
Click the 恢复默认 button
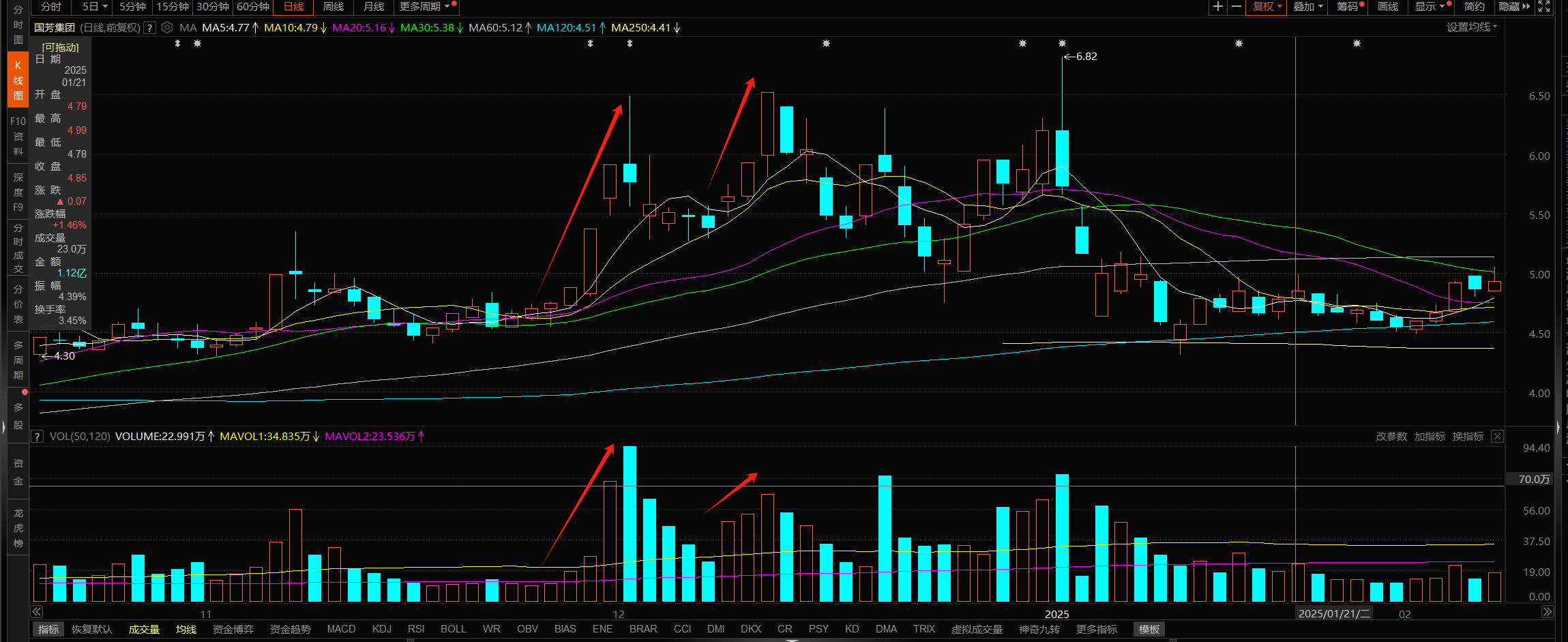click(x=91, y=629)
